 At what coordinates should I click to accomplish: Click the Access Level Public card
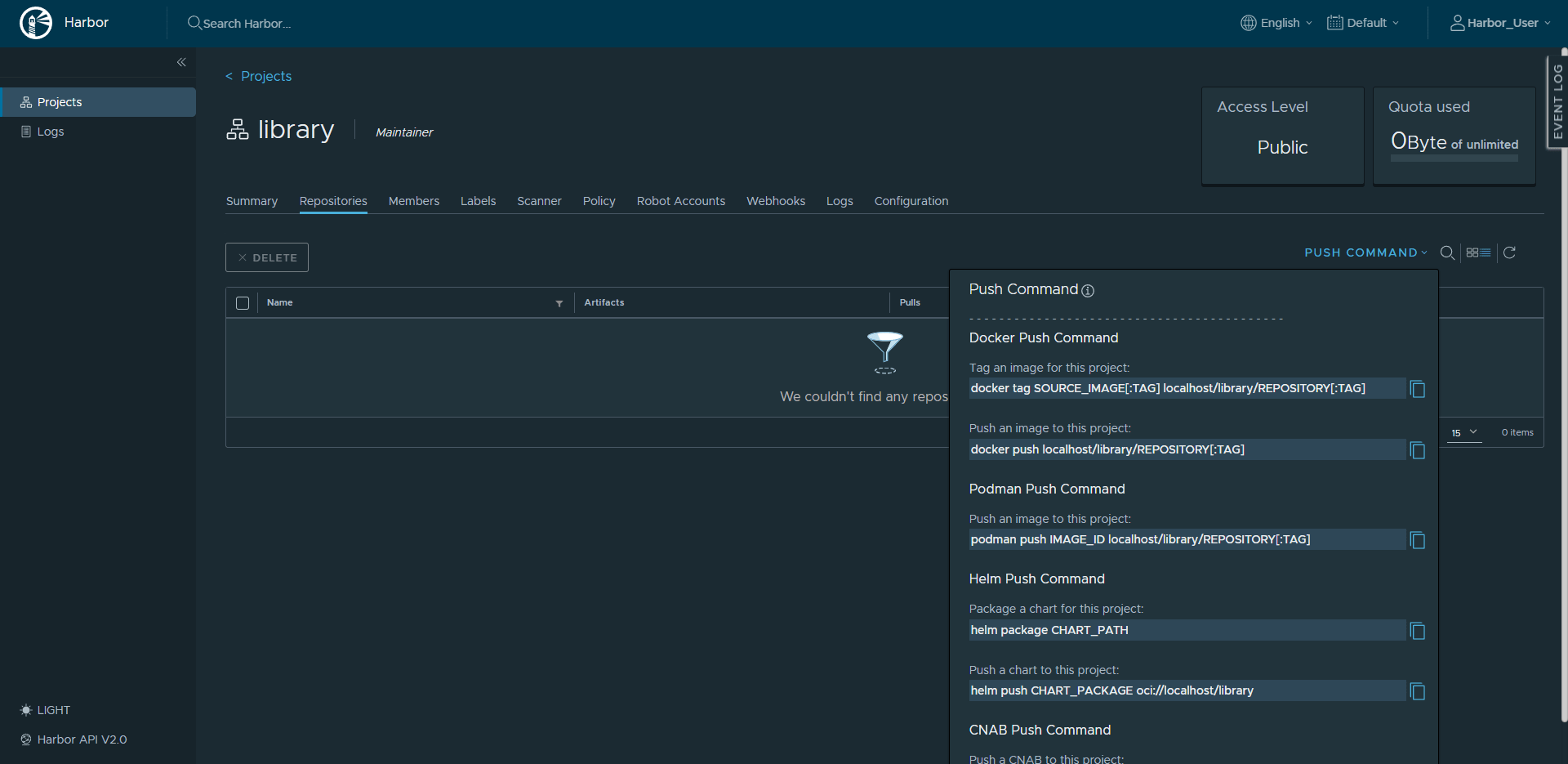point(1283,136)
